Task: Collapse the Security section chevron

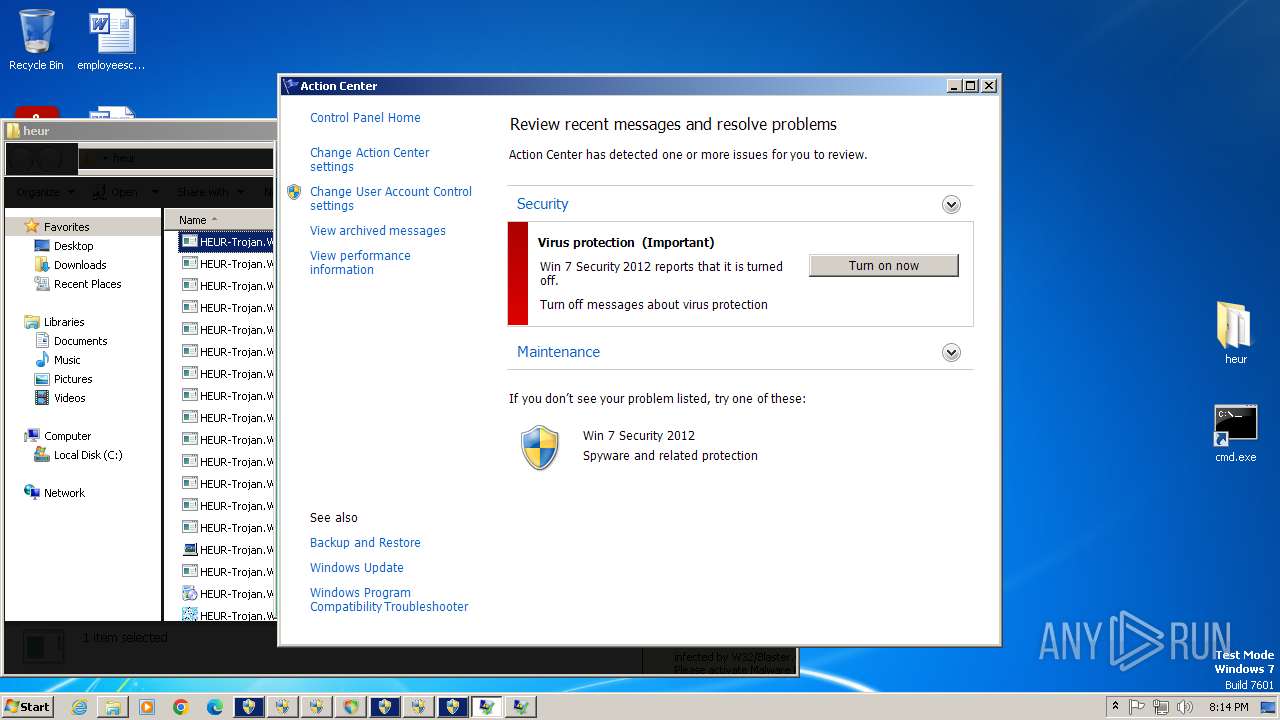Action: [x=951, y=204]
